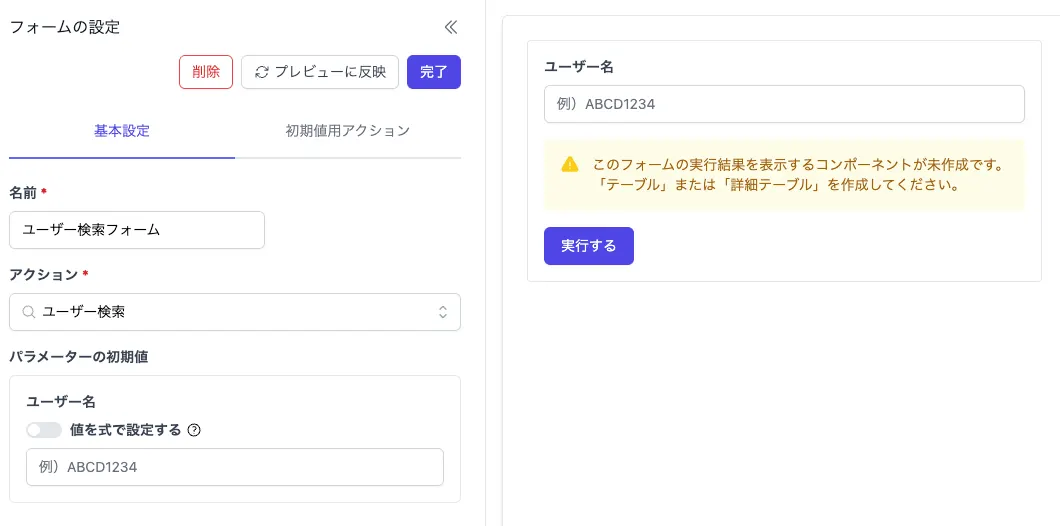Click the 実行する button in the preview
The width and height of the screenshot is (1060, 526).
point(589,246)
